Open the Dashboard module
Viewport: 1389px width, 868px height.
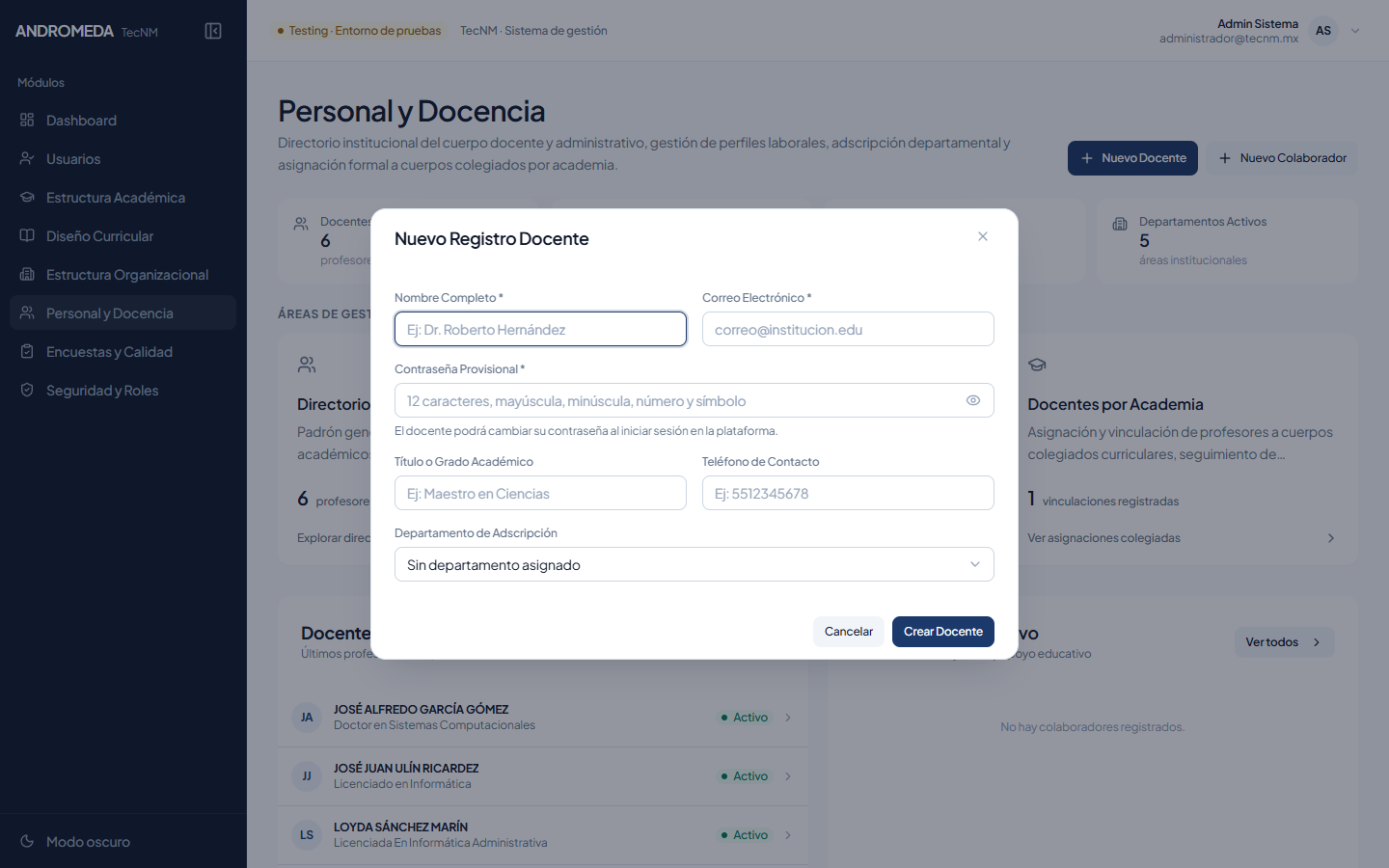point(123,120)
